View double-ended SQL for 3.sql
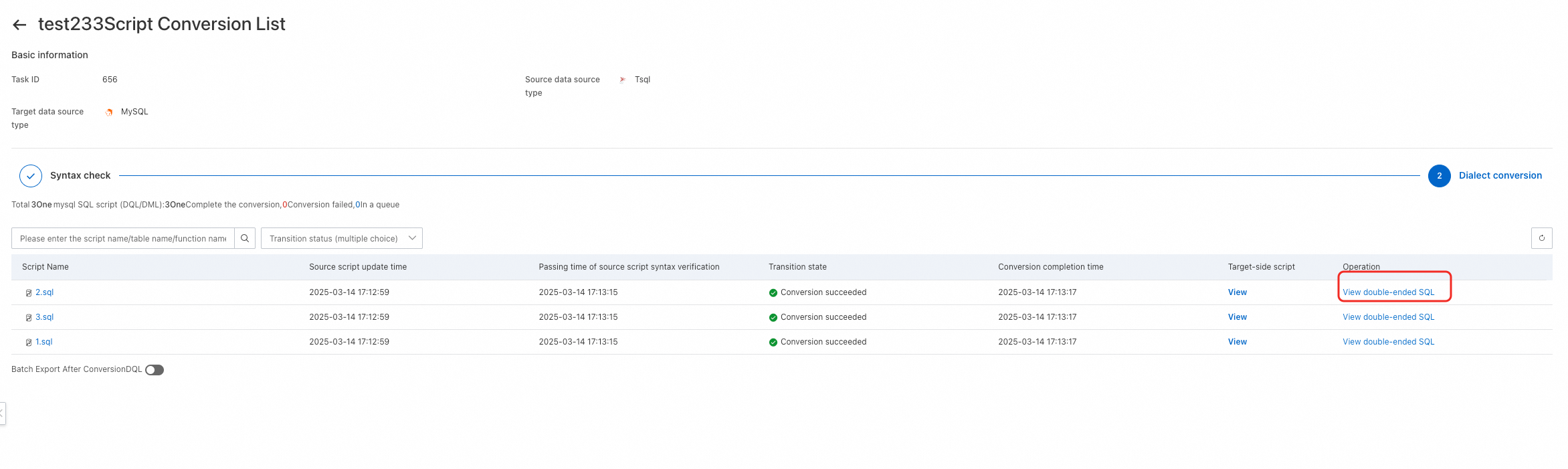This screenshot has width=1568, height=469. tap(1388, 317)
